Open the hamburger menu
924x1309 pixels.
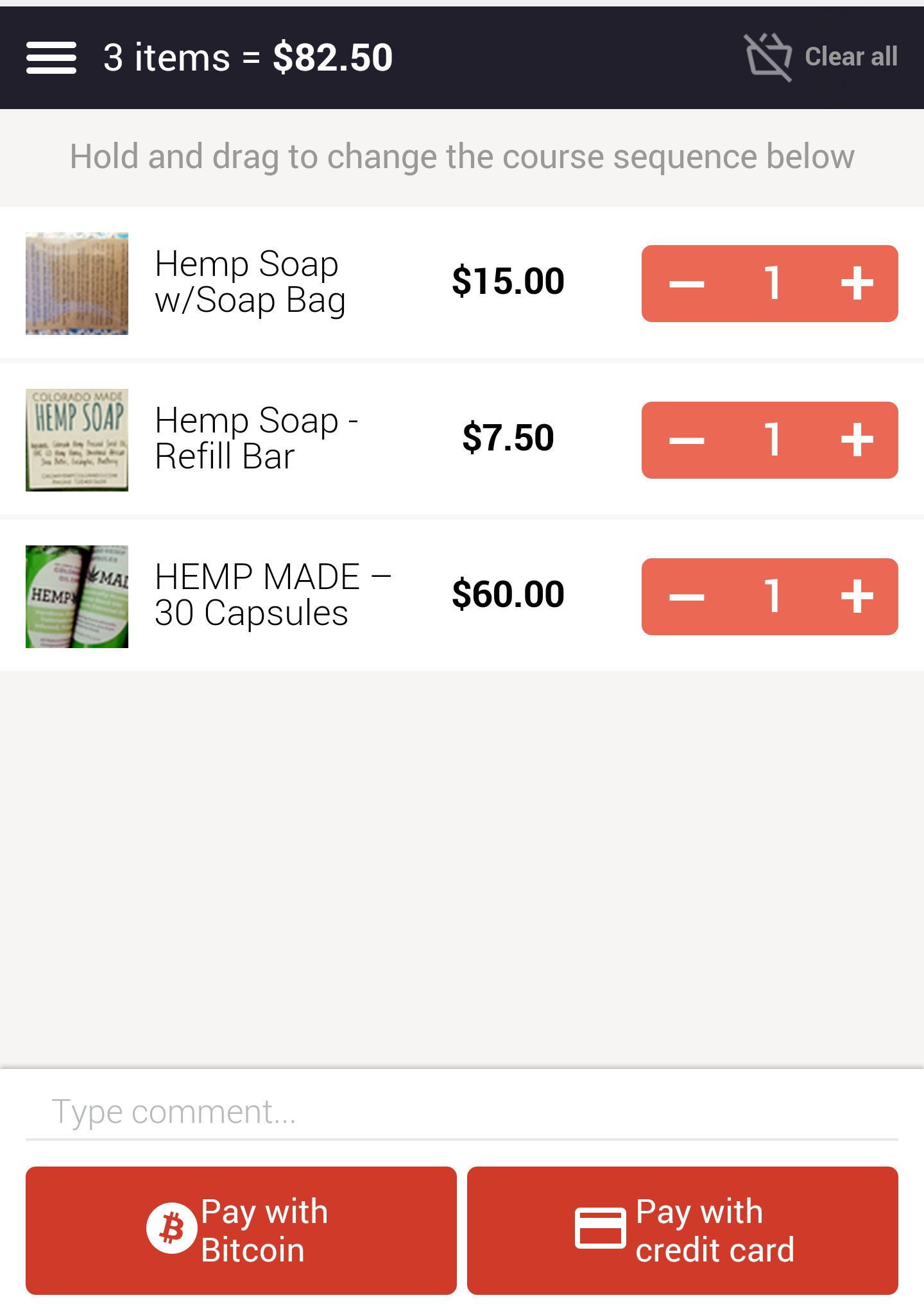click(51, 58)
